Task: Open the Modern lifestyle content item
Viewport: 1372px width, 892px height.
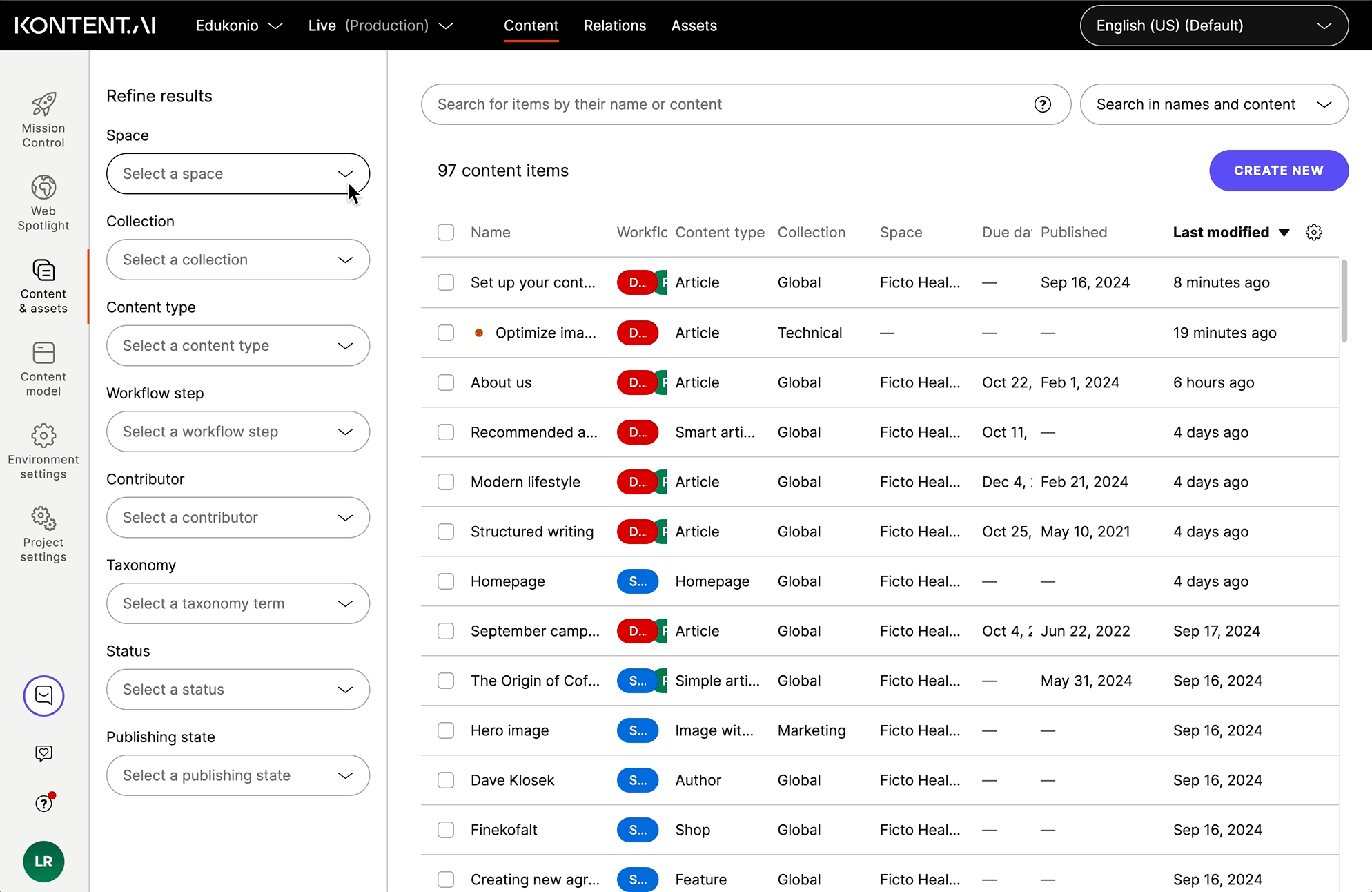Action: pos(525,482)
